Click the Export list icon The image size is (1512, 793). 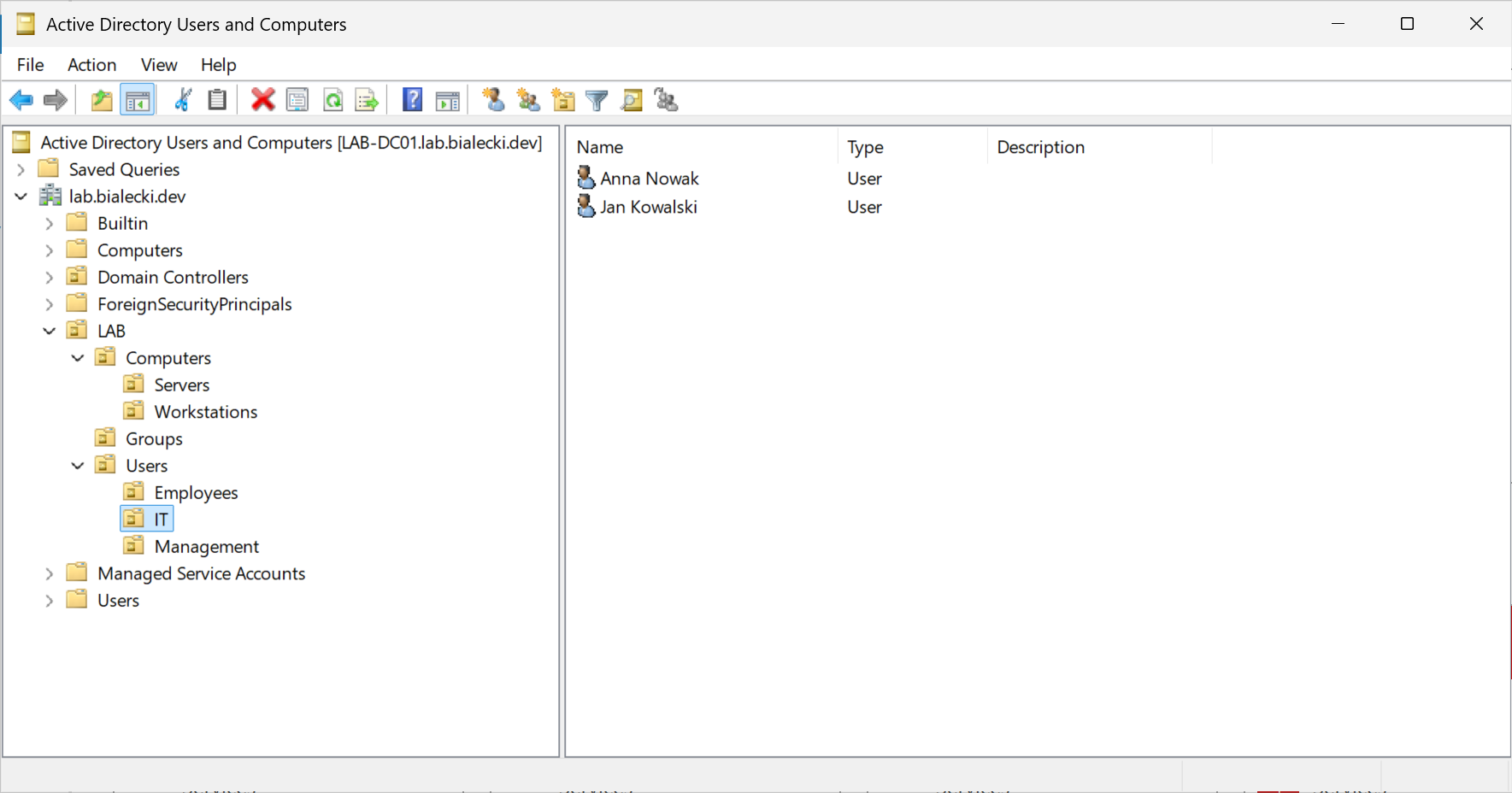(367, 100)
